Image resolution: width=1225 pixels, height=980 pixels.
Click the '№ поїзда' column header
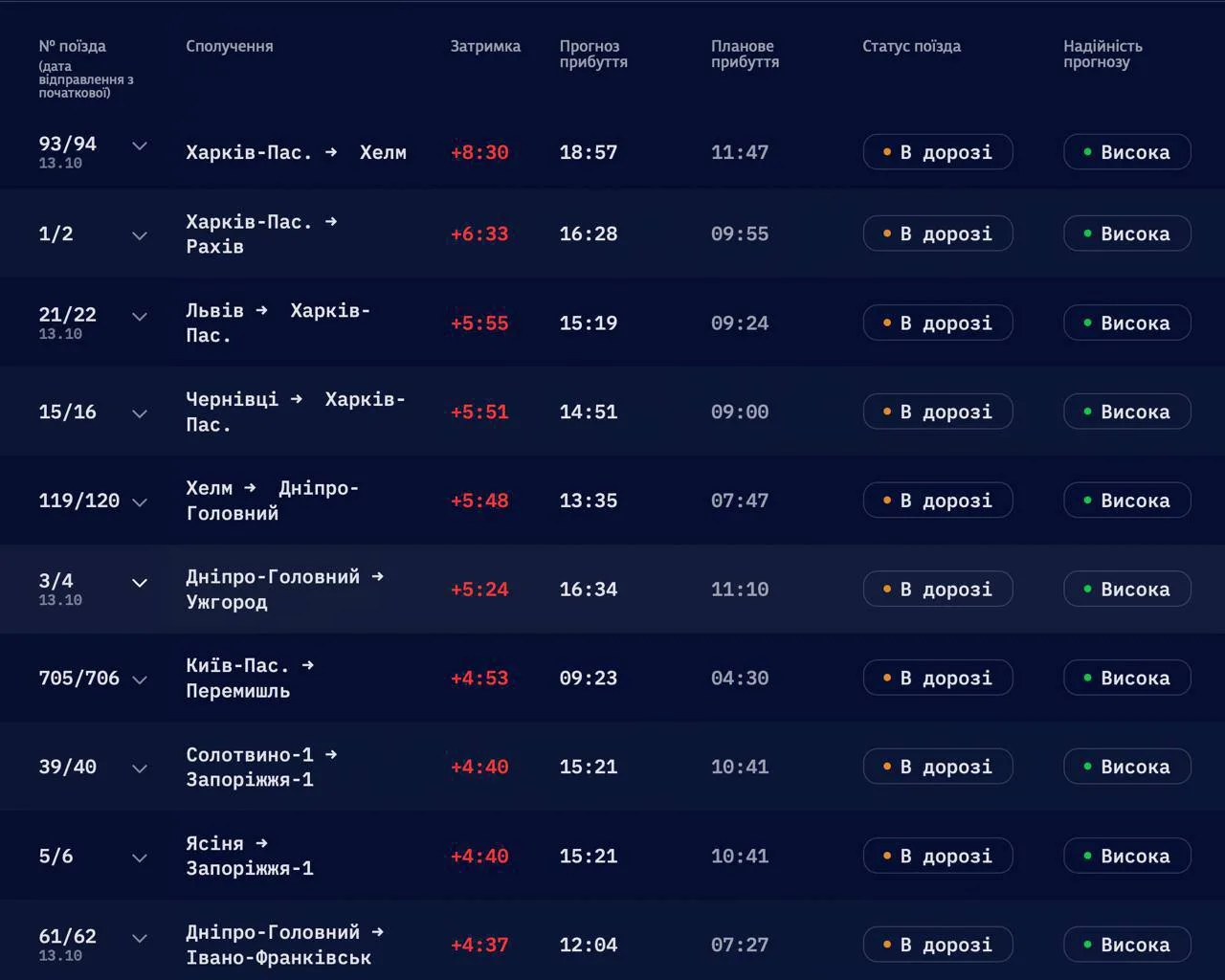pyautogui.click(x=73, y=46)
